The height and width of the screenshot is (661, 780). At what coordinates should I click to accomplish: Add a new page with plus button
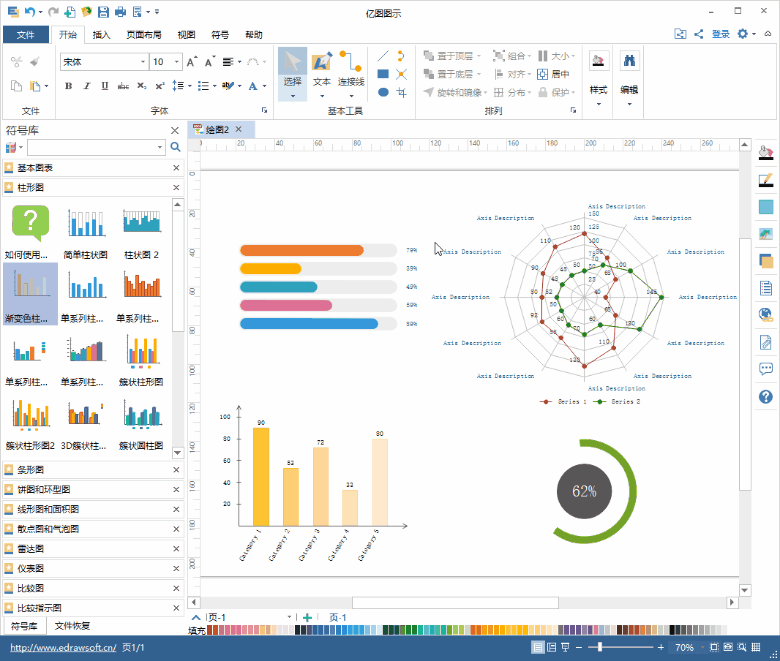pyautogui.click(x=307, y=617)
